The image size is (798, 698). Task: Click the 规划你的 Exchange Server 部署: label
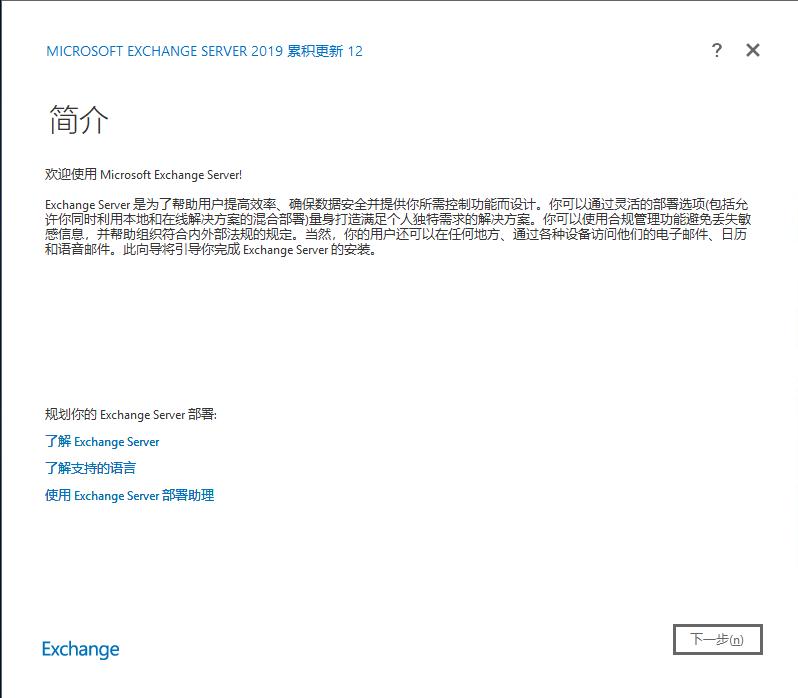tap(130, 414)
